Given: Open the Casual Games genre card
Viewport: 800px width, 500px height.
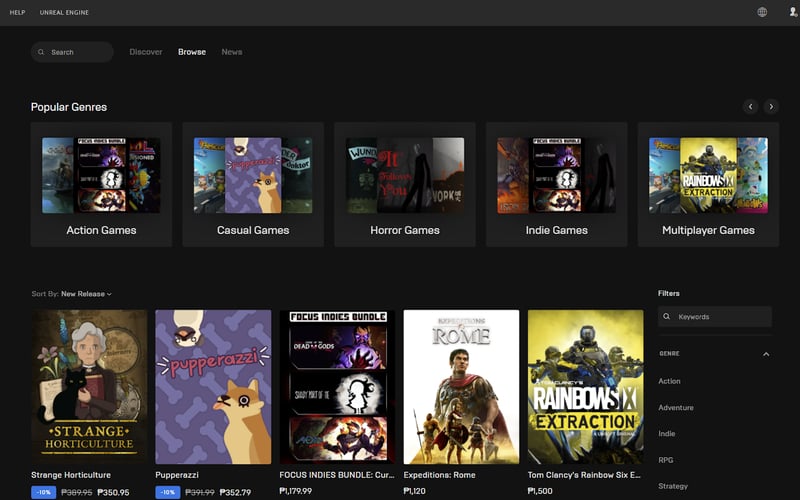Looking at the screenshot, I should (x=253, y=184).
